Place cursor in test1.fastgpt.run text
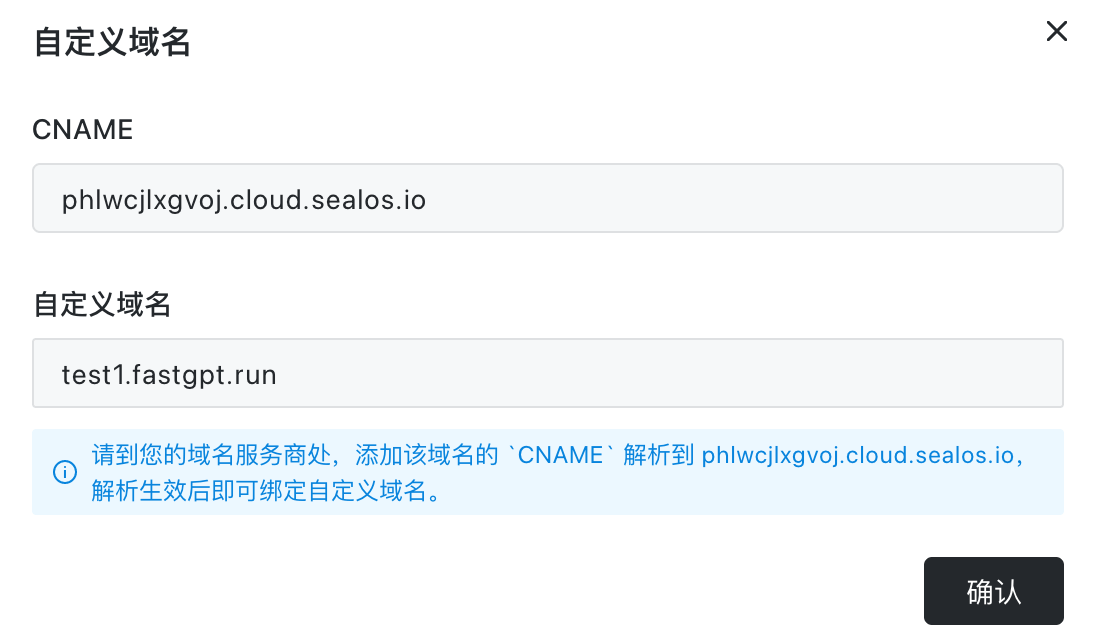The height and width of the screenshot is (642, 1094). pyautogui.click(x=169, y=375)
